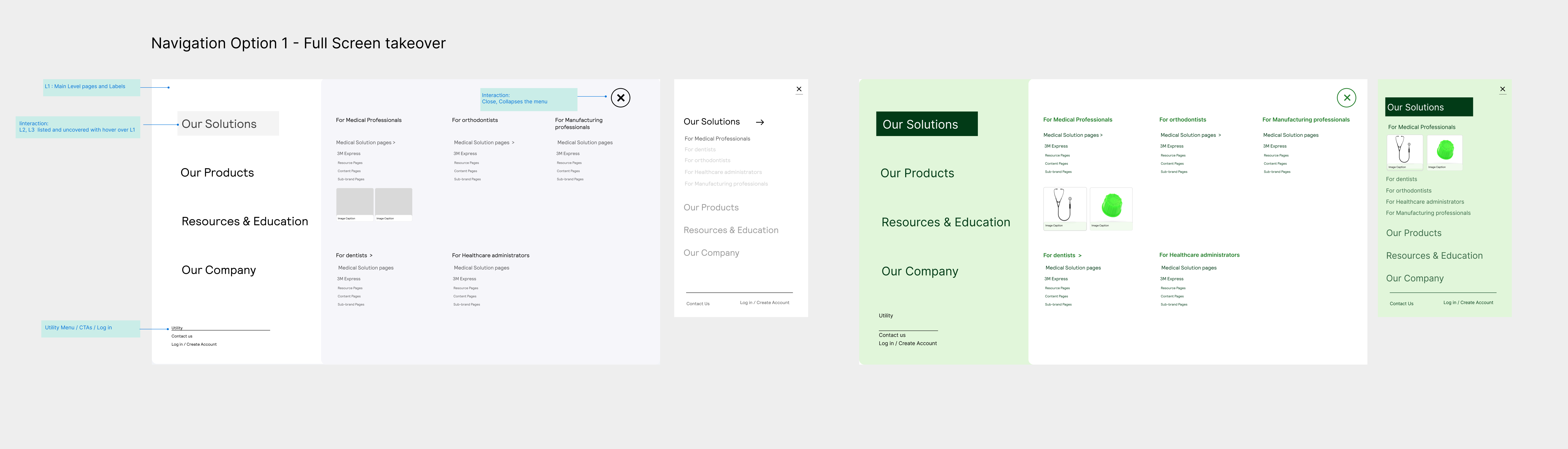The width and height of the screenshot is (1568, 449).
Task: Select stethoscope thumbnail in green mobile menu
Action: 1405,152
